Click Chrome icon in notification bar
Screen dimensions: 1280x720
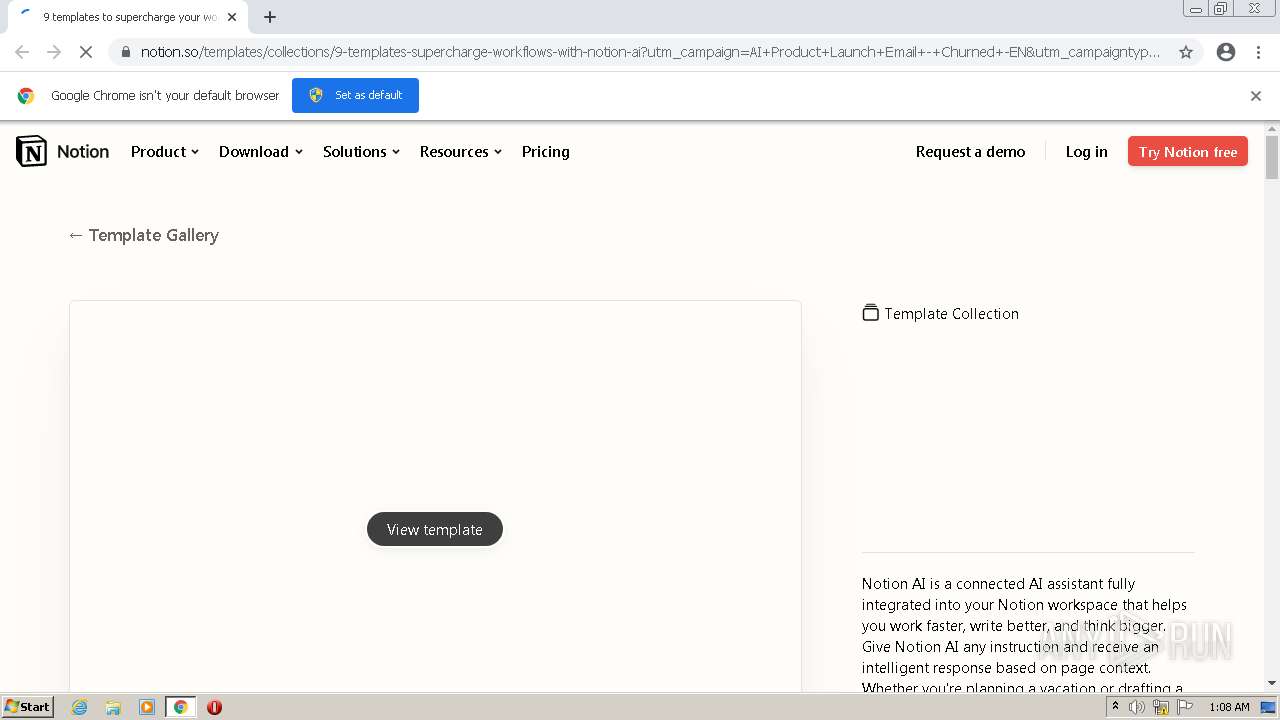pos(26,95)
